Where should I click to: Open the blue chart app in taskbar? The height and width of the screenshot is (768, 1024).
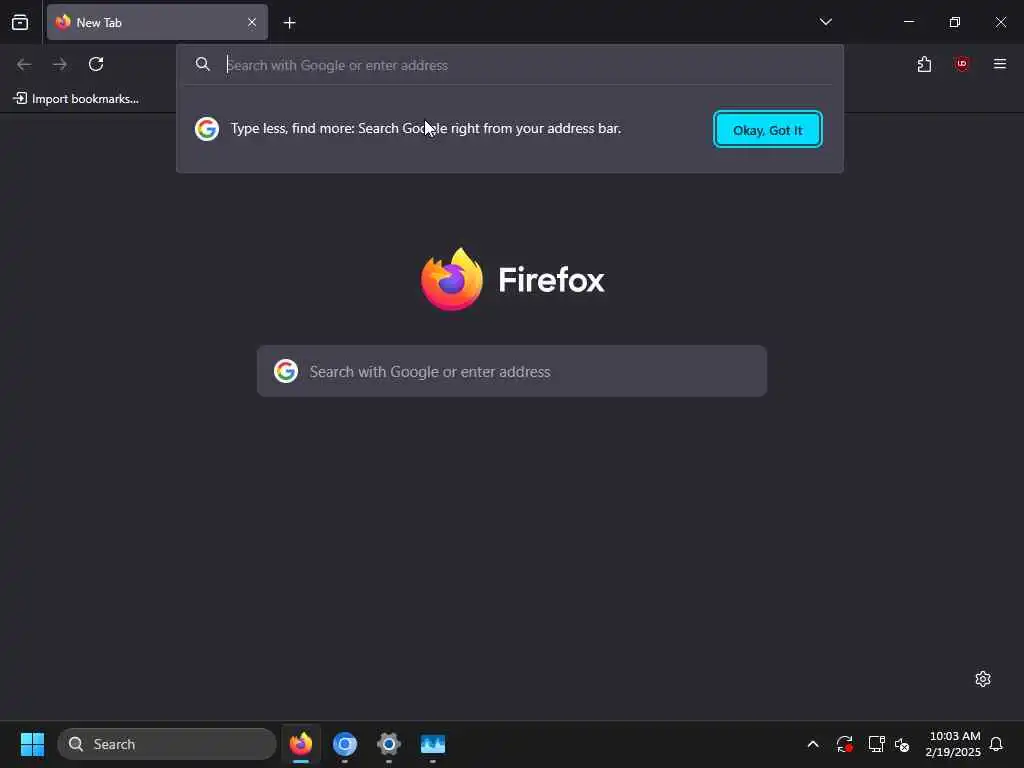pyautogui.click(x=432, y=744)
